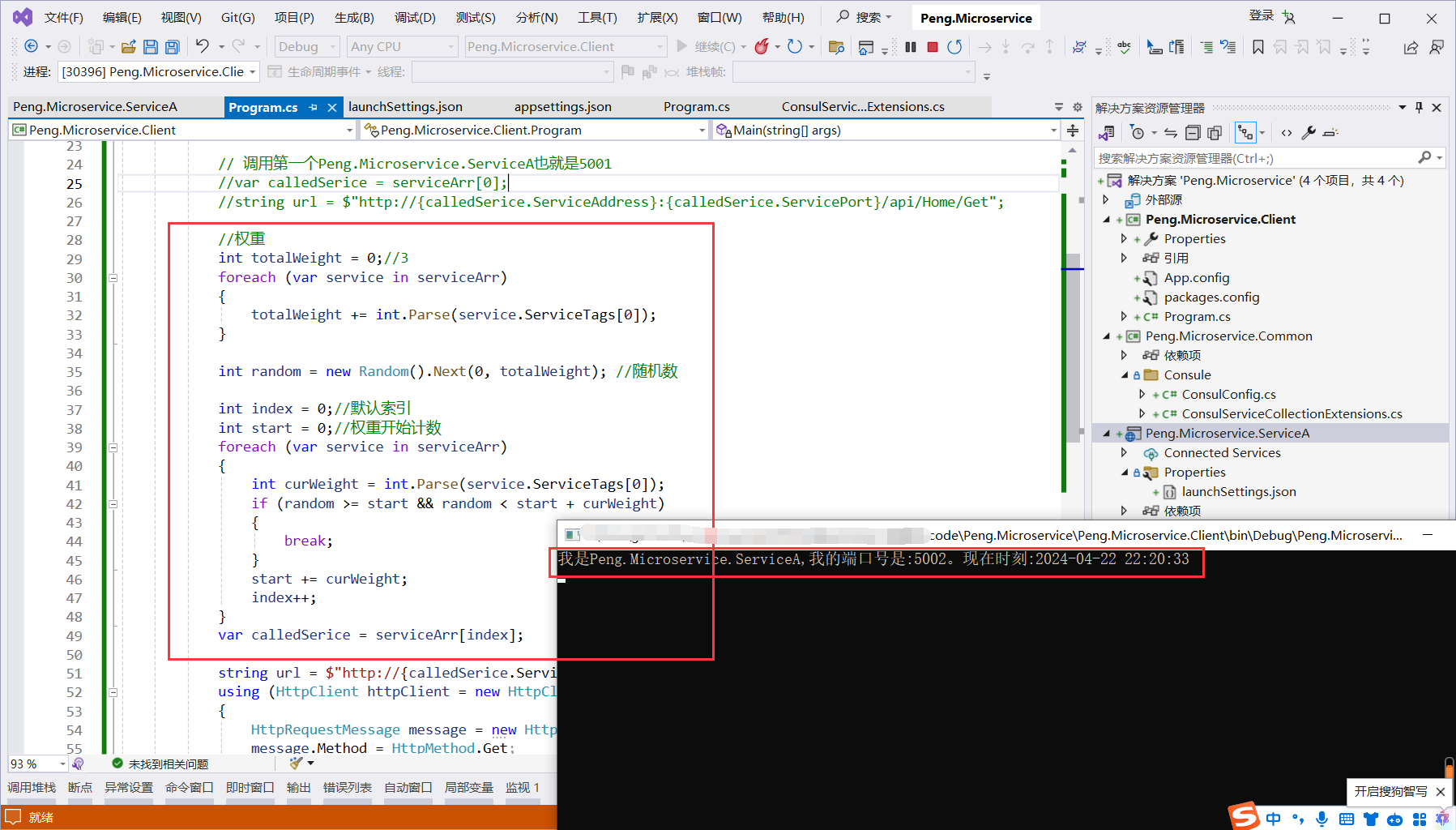
Task: Click the Navigate Backward arrow icon
Action: coord(32,47)
